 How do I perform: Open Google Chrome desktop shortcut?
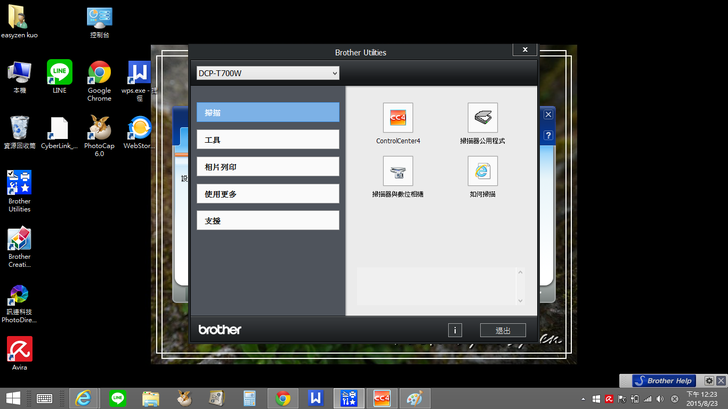[99, 81]
